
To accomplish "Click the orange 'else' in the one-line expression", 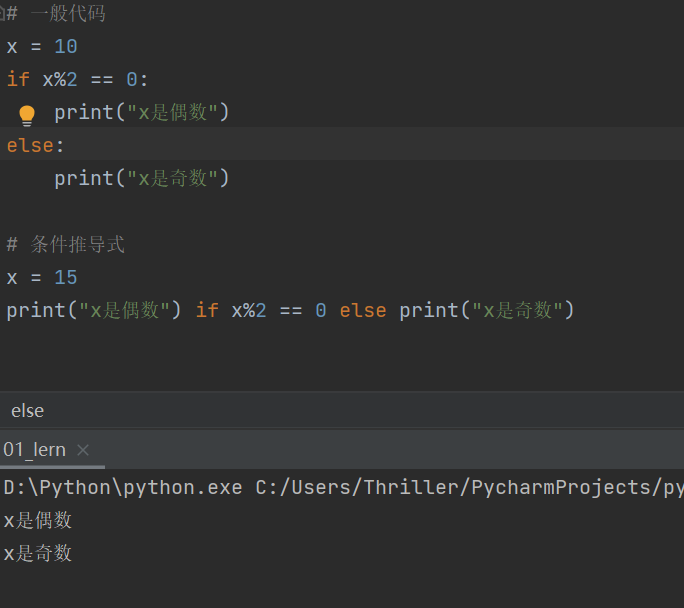I will pyautogui.click(x=363, y=311).
